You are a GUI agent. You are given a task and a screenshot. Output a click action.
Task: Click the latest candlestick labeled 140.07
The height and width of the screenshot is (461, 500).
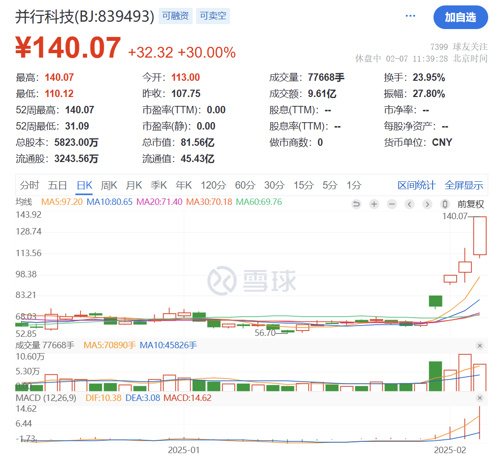coord(480,236)
